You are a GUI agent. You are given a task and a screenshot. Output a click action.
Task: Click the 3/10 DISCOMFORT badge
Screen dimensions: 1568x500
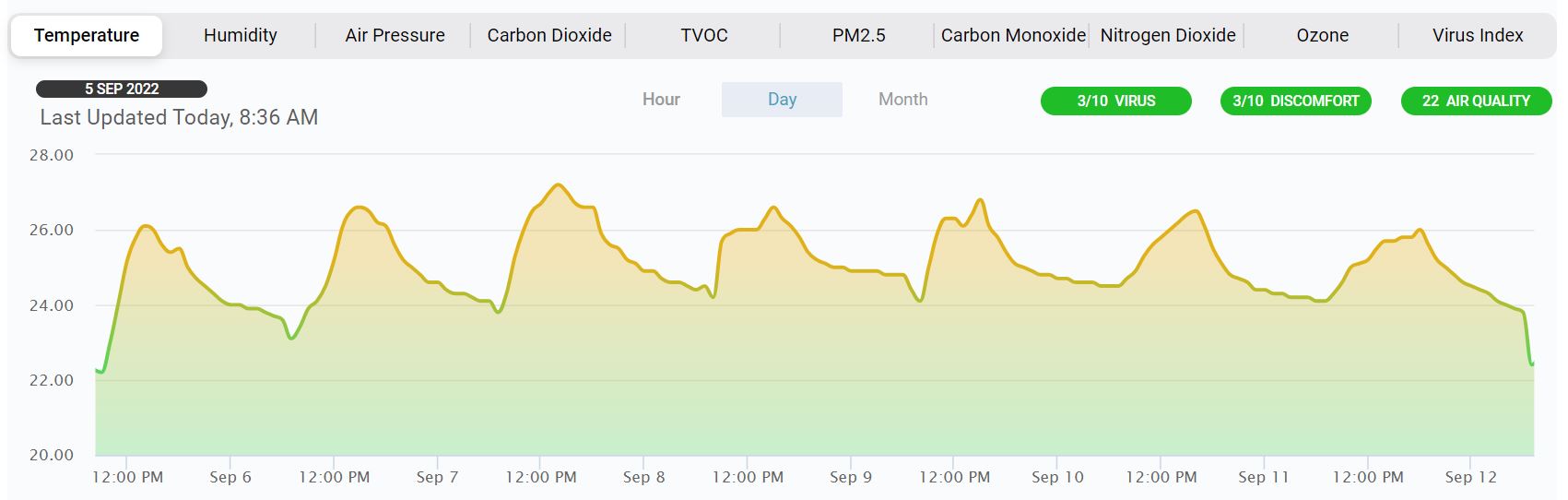1295,101
